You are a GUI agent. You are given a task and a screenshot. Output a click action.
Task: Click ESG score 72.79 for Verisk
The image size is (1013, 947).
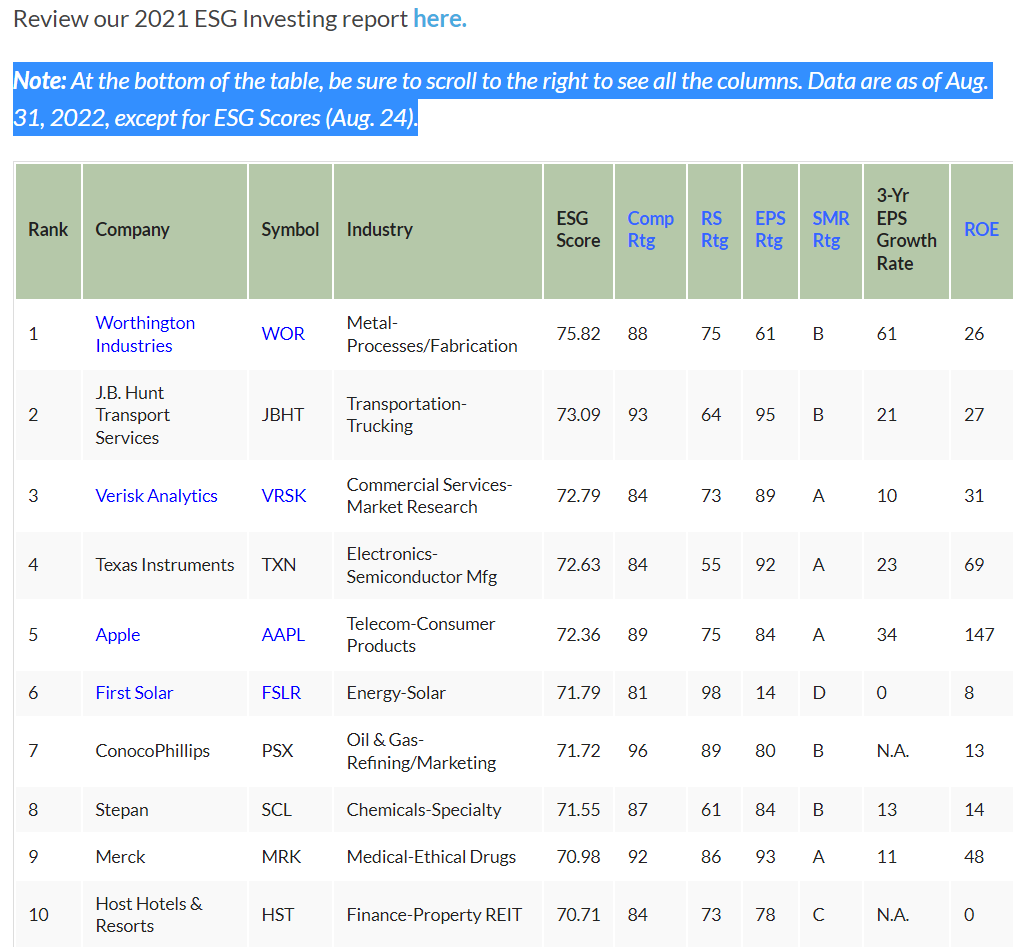tap(578, 495)
